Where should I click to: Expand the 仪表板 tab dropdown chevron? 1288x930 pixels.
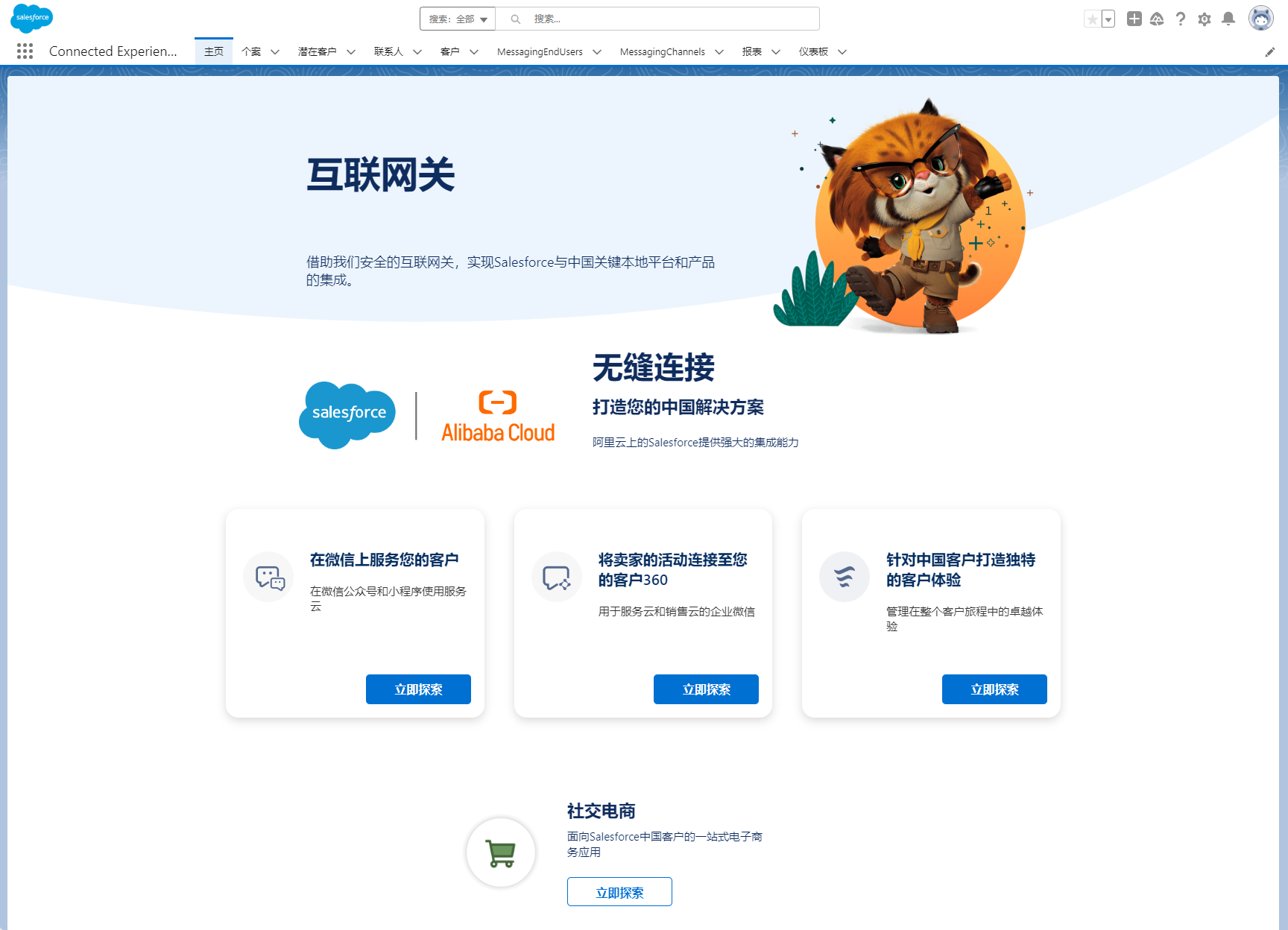point(842,52)
